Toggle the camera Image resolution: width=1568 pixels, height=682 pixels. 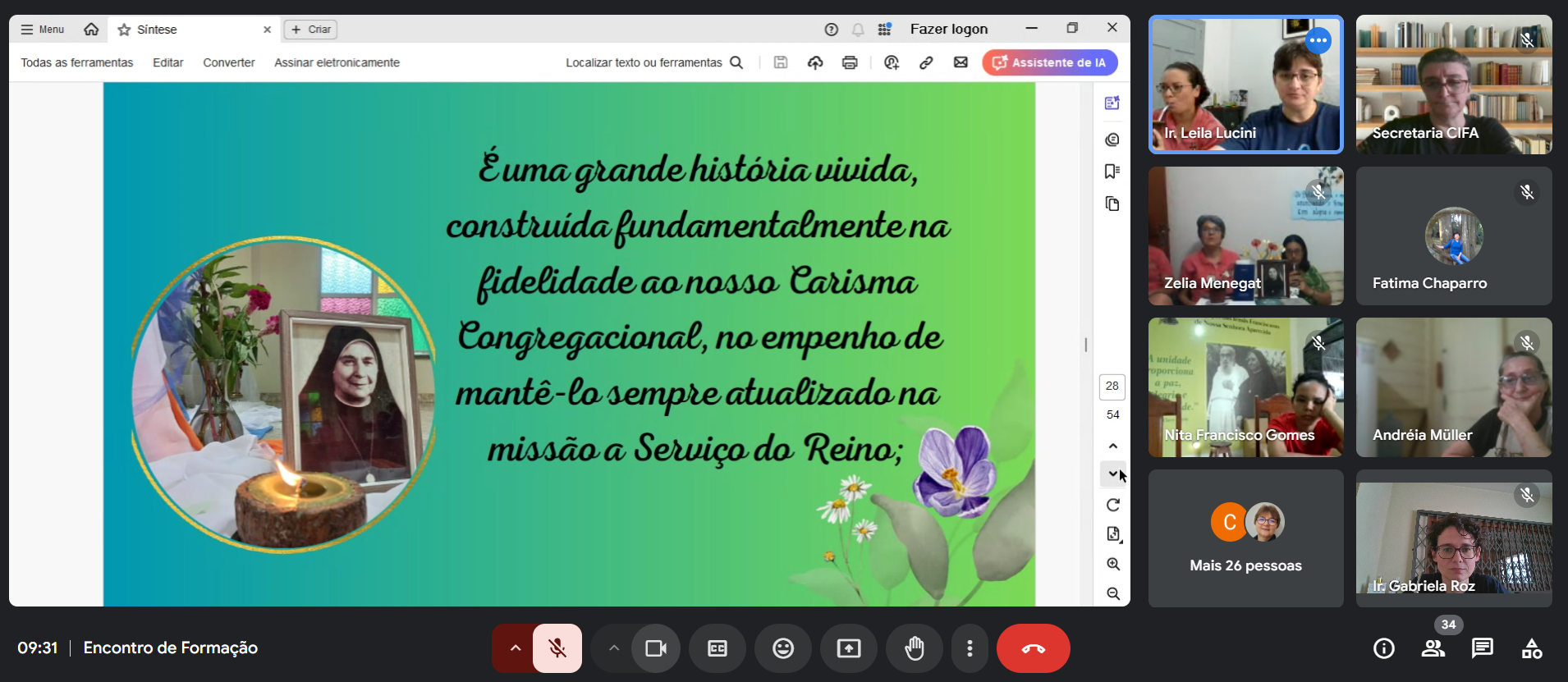pos(656,648)
